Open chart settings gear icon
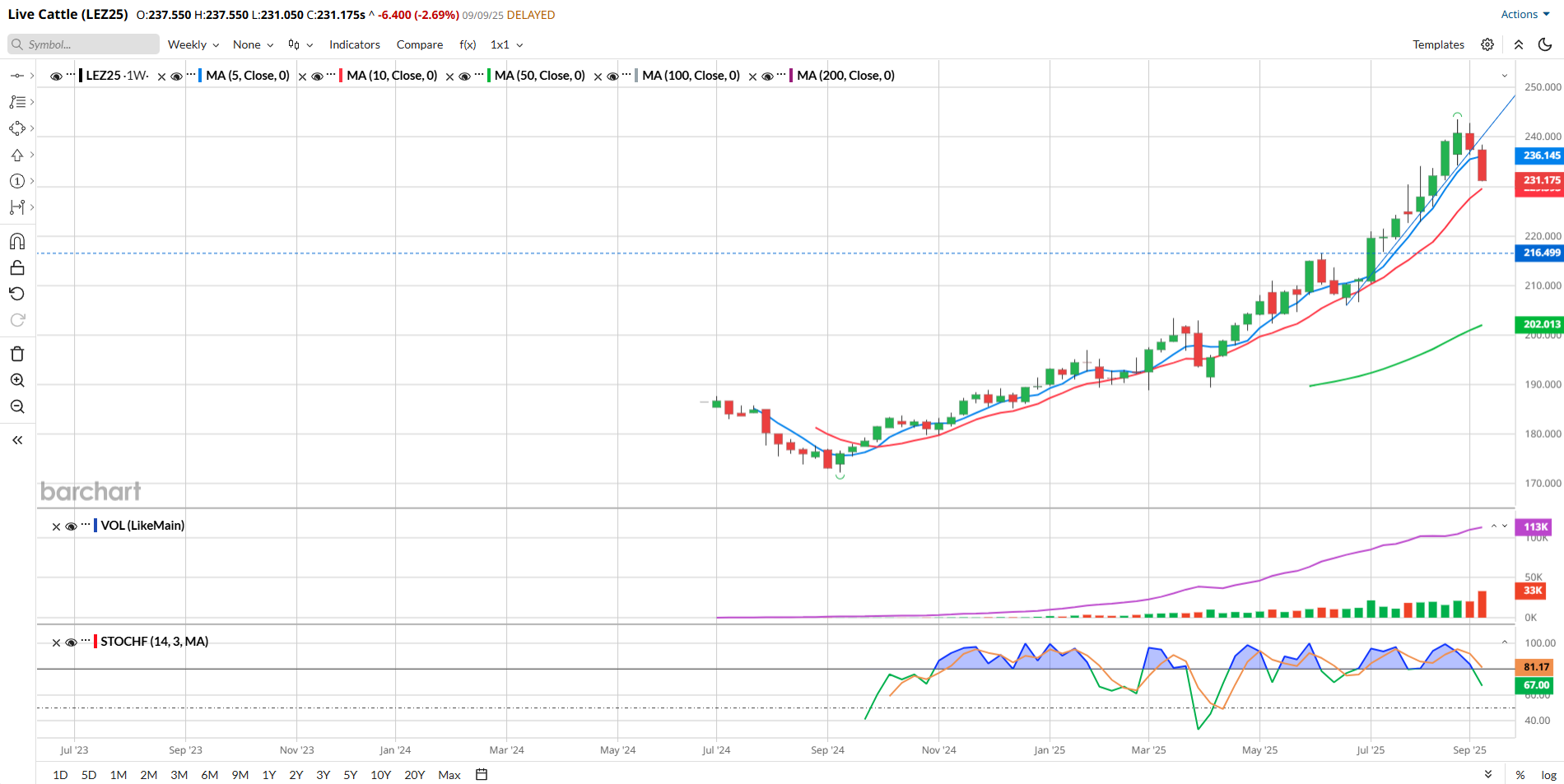 (x=1487, y=44)
